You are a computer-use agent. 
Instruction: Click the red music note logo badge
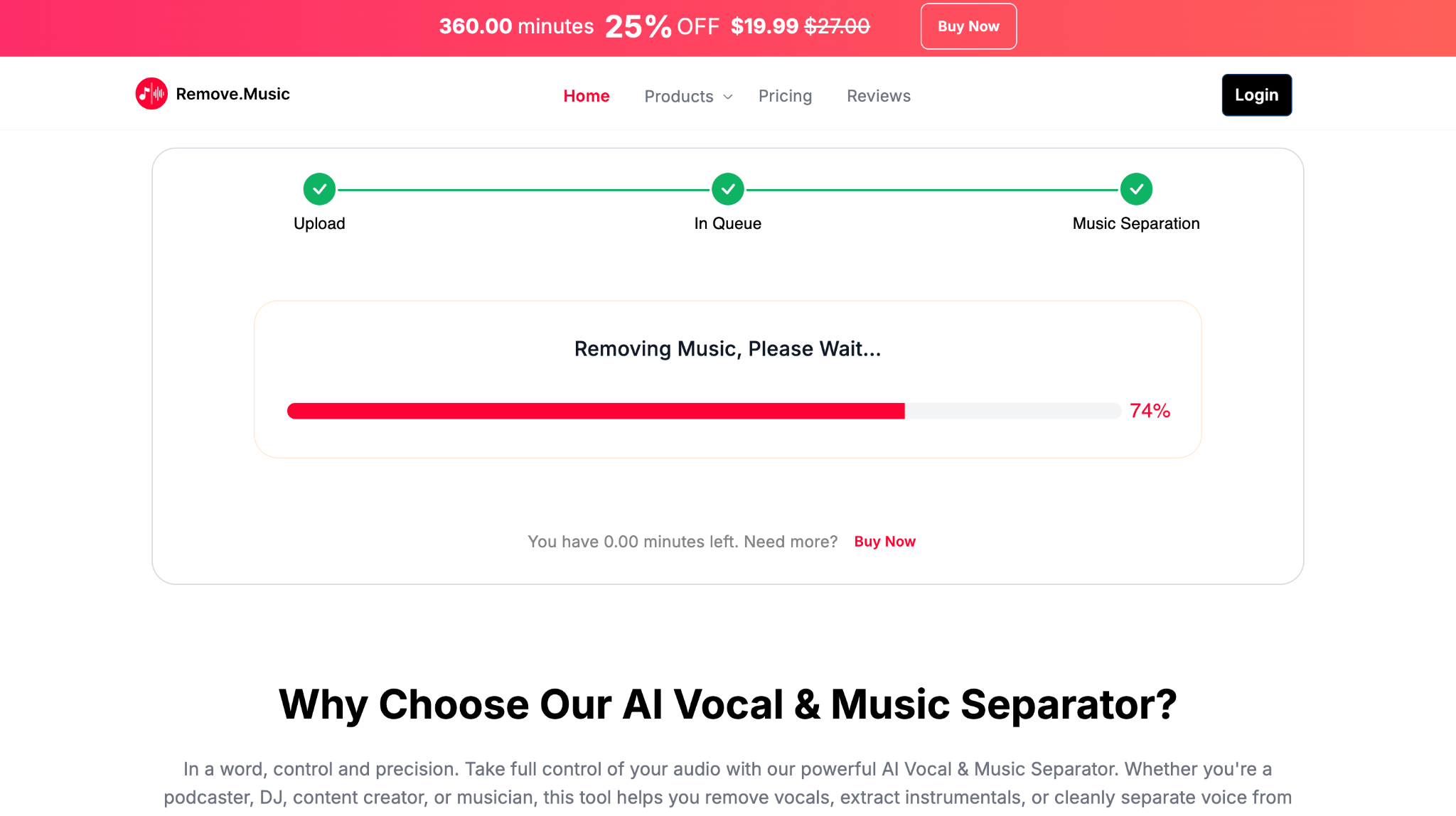(x=151, y=93)
